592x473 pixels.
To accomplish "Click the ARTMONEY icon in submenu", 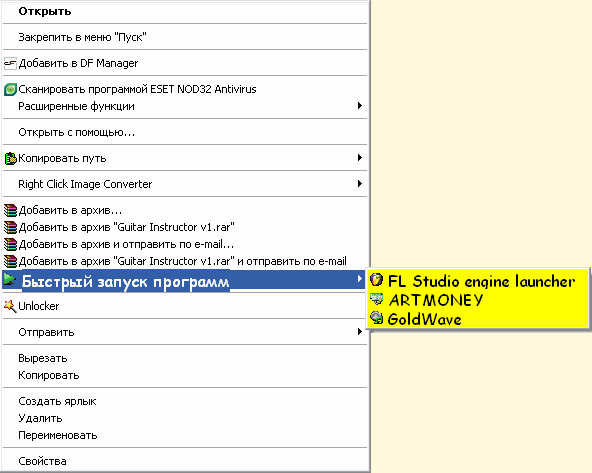I will pyautogui.click(x=376, y=299).
